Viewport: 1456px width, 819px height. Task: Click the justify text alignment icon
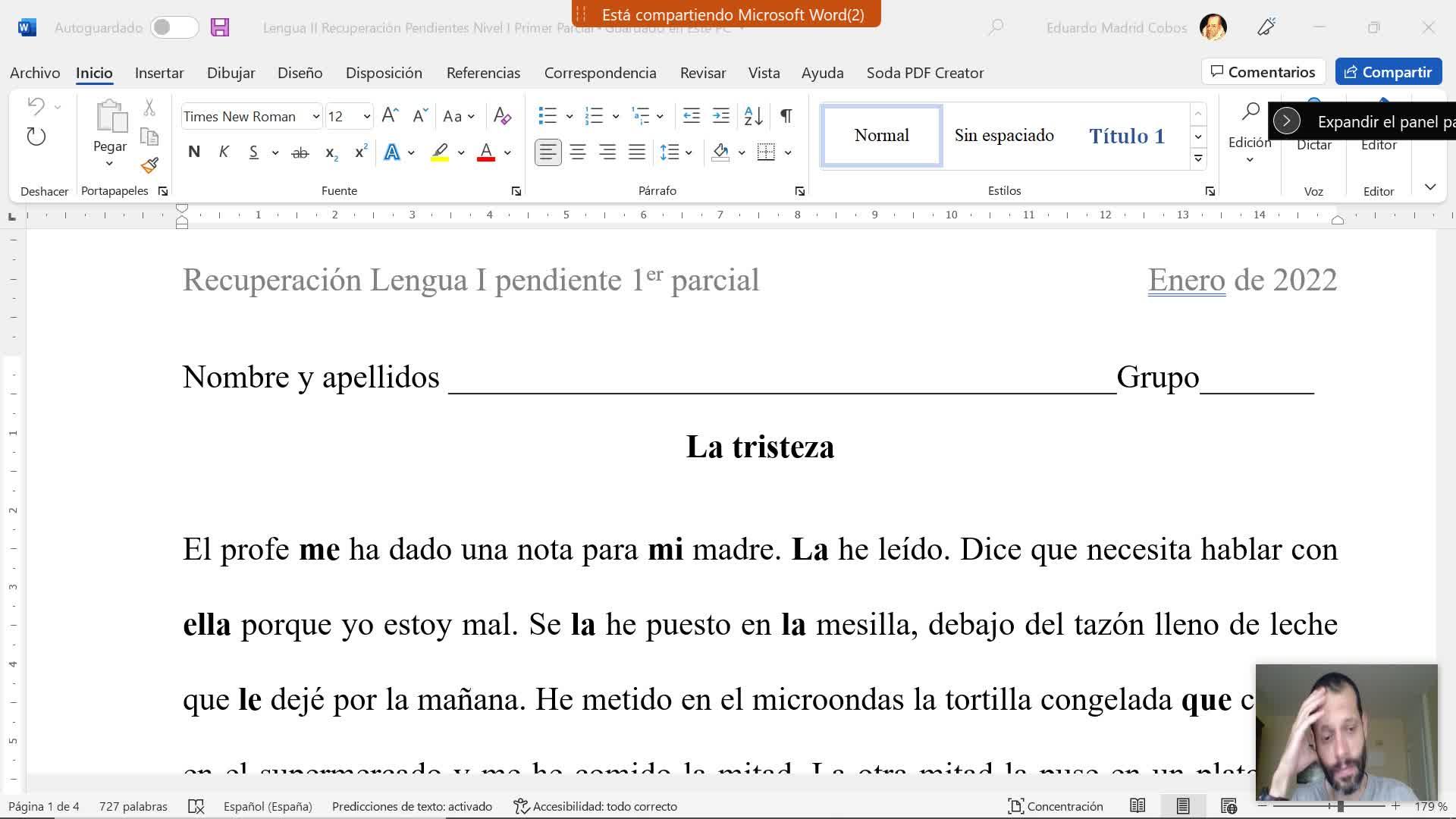click(637, 152)
